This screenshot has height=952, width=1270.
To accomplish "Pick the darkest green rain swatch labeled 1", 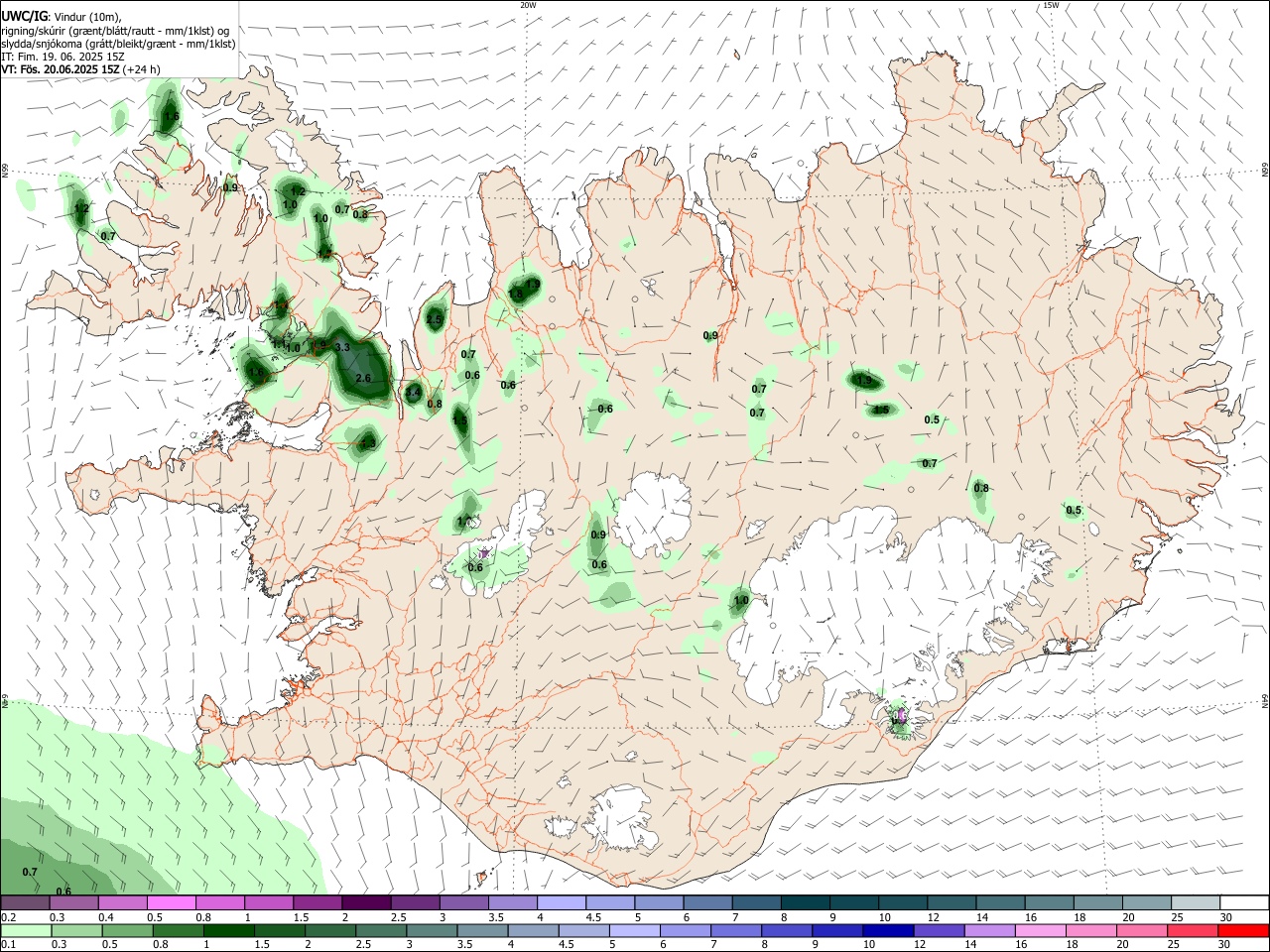I will (x=228, y=931).
